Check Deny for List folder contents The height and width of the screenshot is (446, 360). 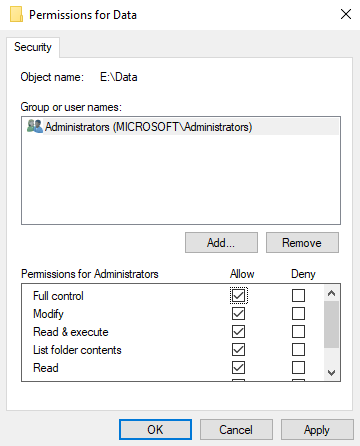point(298,350)
